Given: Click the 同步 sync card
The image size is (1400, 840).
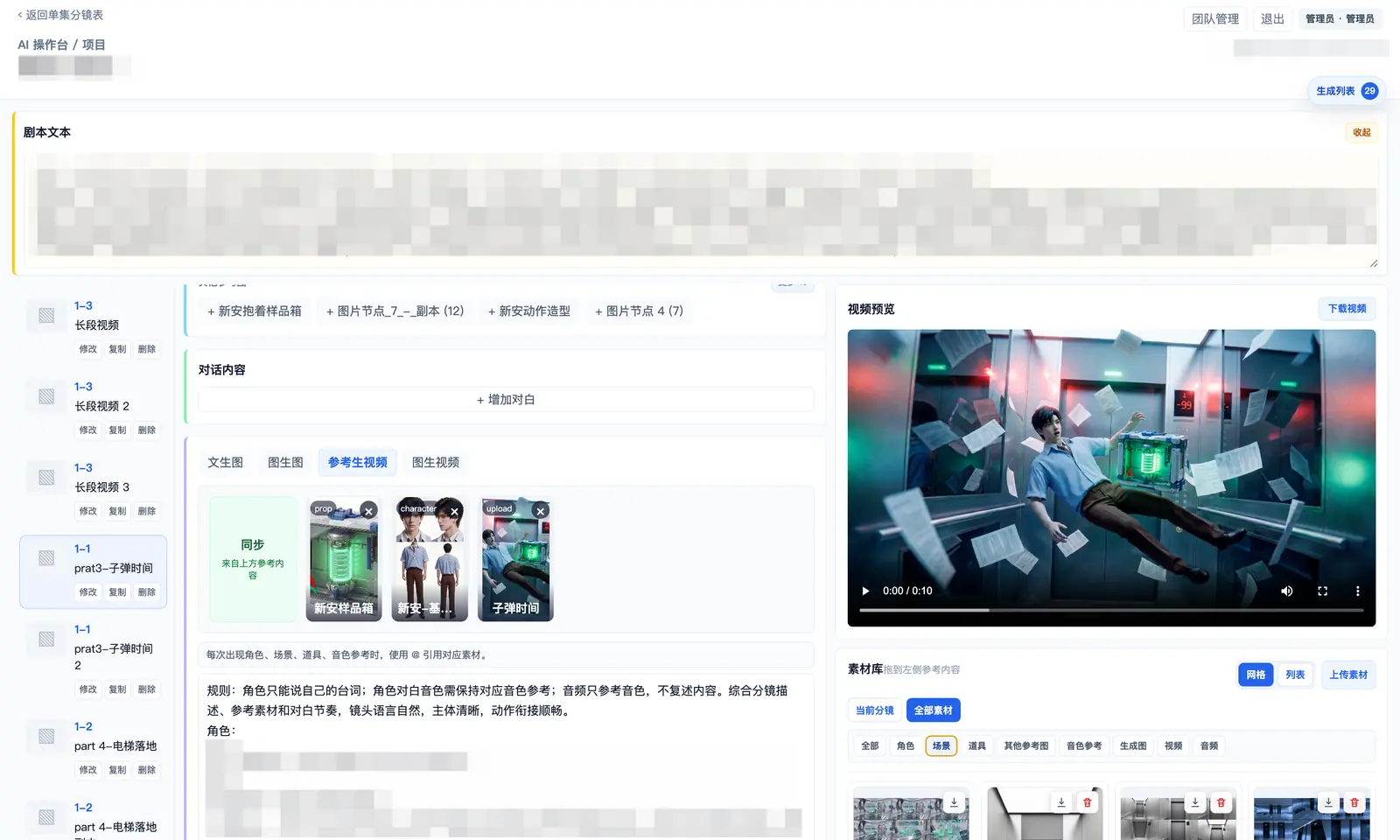Looking at the screenshot, I should point(253,559).
